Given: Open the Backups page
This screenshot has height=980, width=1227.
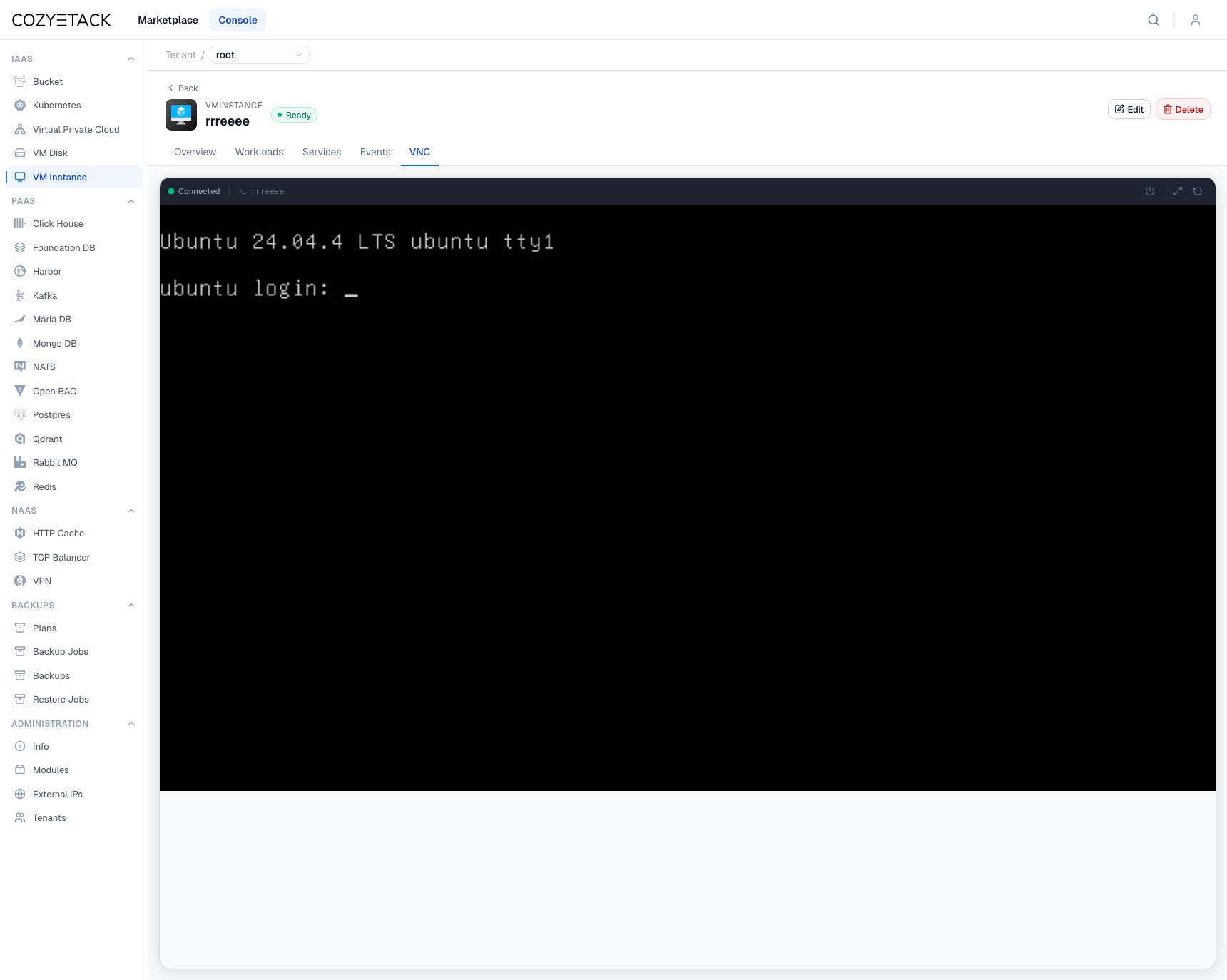Looking at the screenshot, I should pos(51,675).
